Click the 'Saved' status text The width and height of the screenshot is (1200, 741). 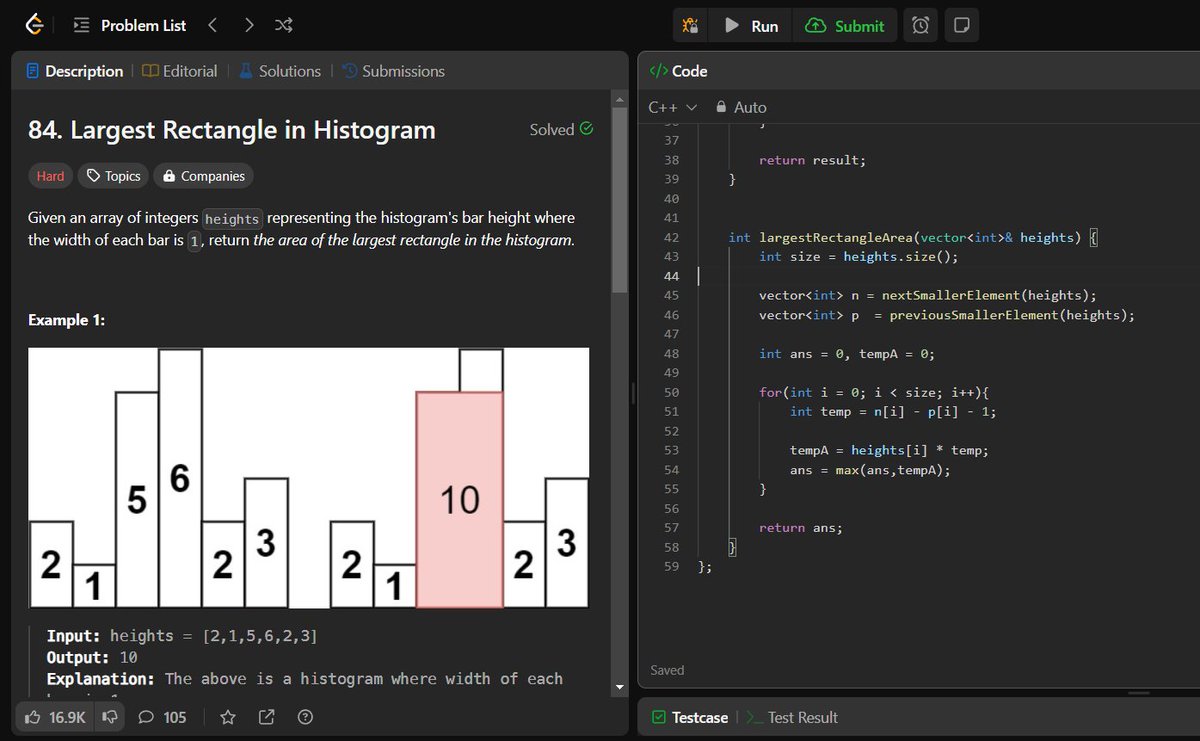point(667,670)
